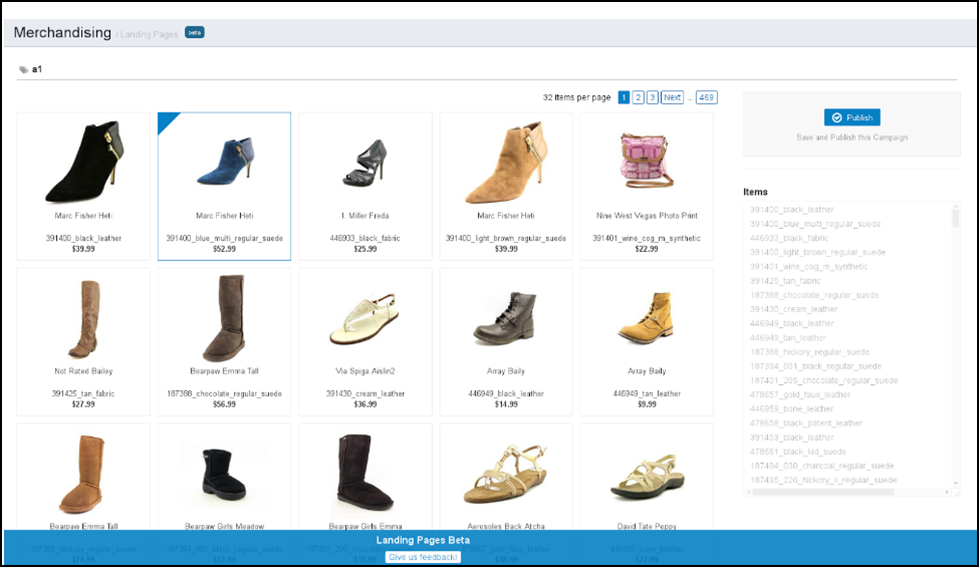Click the $9.99 price under tan Array Baily
The height and width of the screenshot is (567, 979).
tap(647, 405)
